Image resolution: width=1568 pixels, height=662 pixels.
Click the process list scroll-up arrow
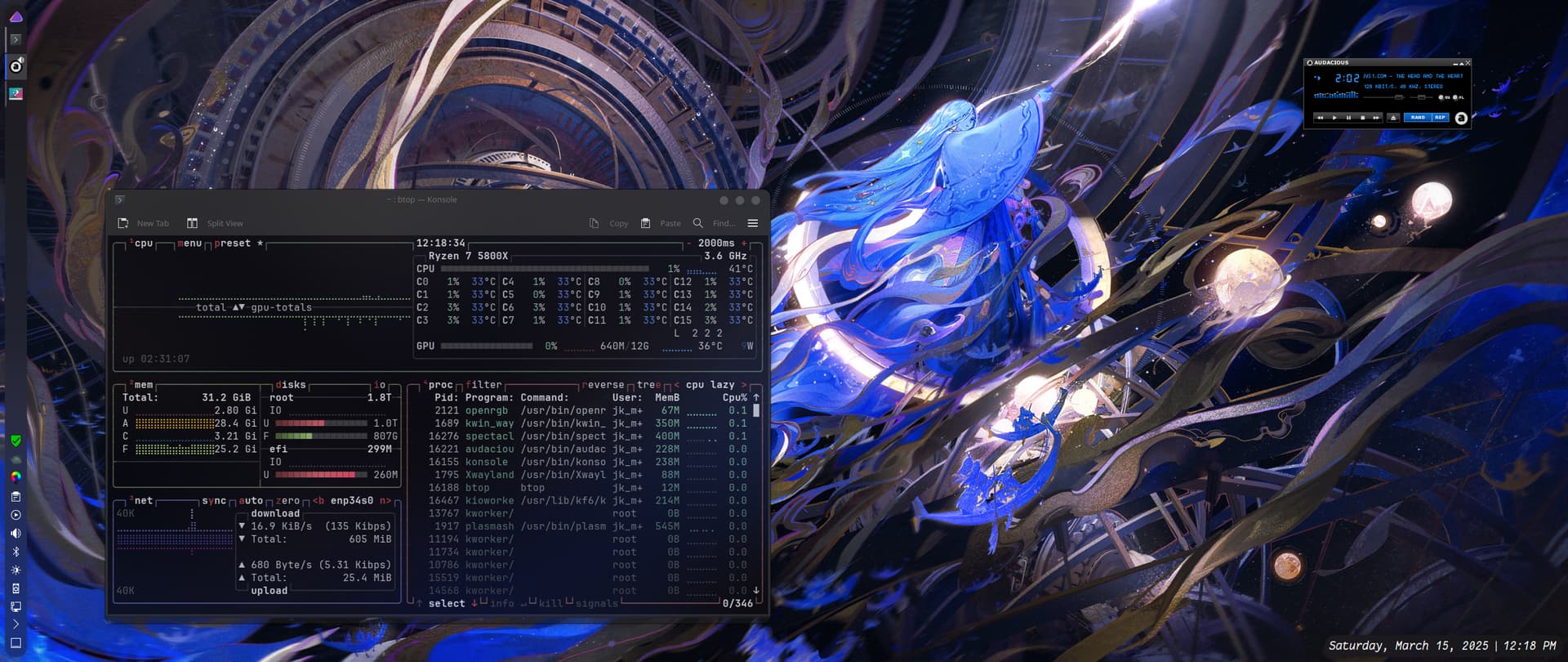tap(756, 397)
